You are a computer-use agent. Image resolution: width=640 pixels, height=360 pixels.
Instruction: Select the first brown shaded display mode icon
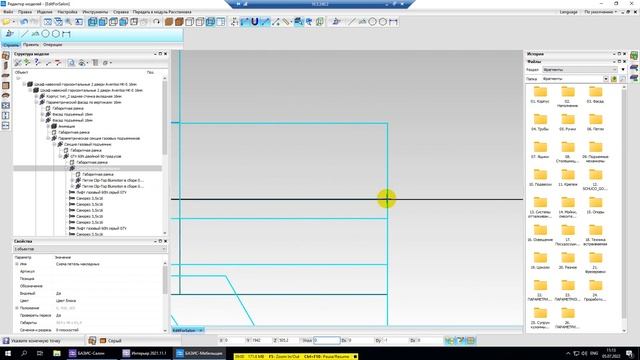click(169, 22)
